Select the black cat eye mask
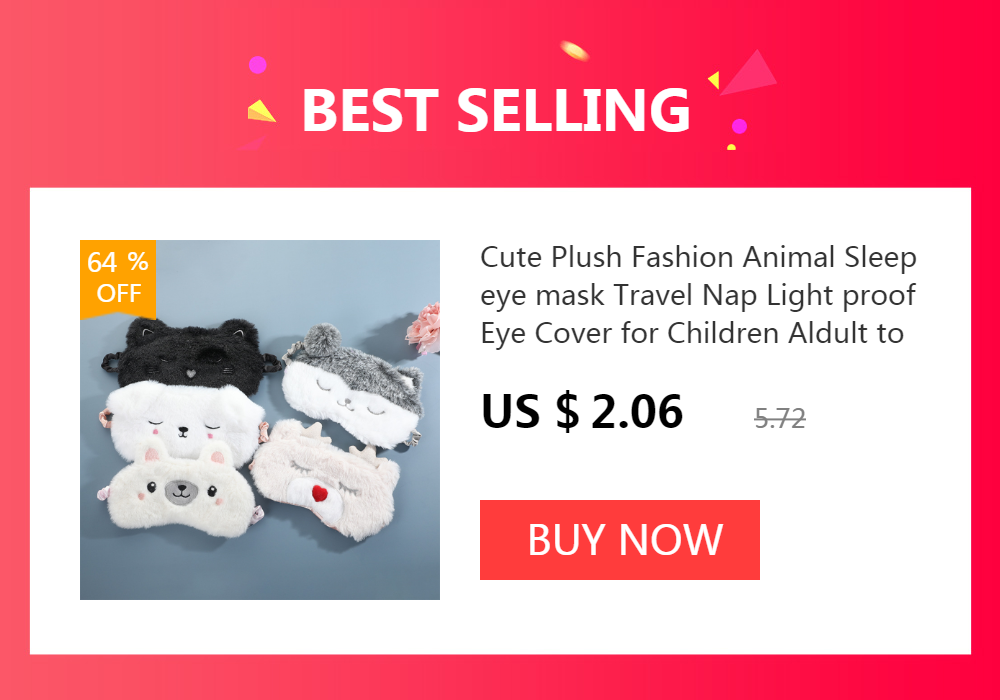Screen dimensions: 1000x700 click(191, 354)
